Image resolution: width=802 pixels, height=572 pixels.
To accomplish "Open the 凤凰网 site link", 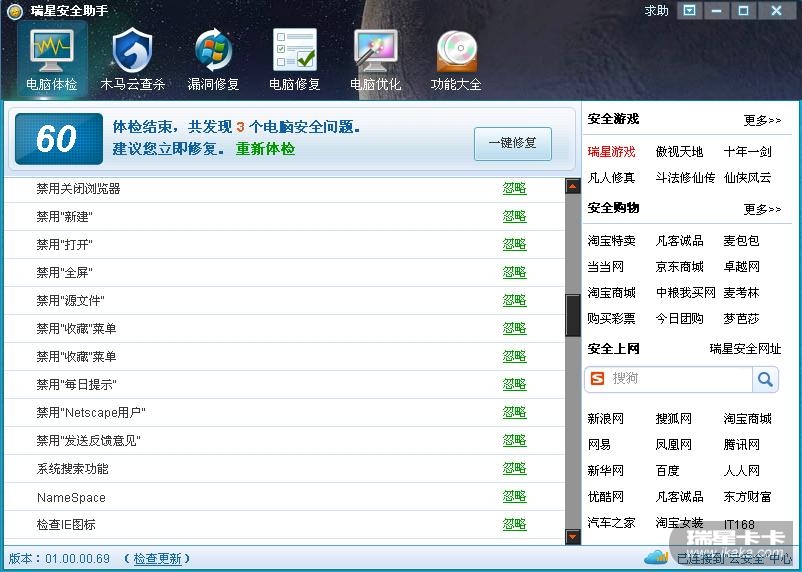I will (x=674, y=445).
